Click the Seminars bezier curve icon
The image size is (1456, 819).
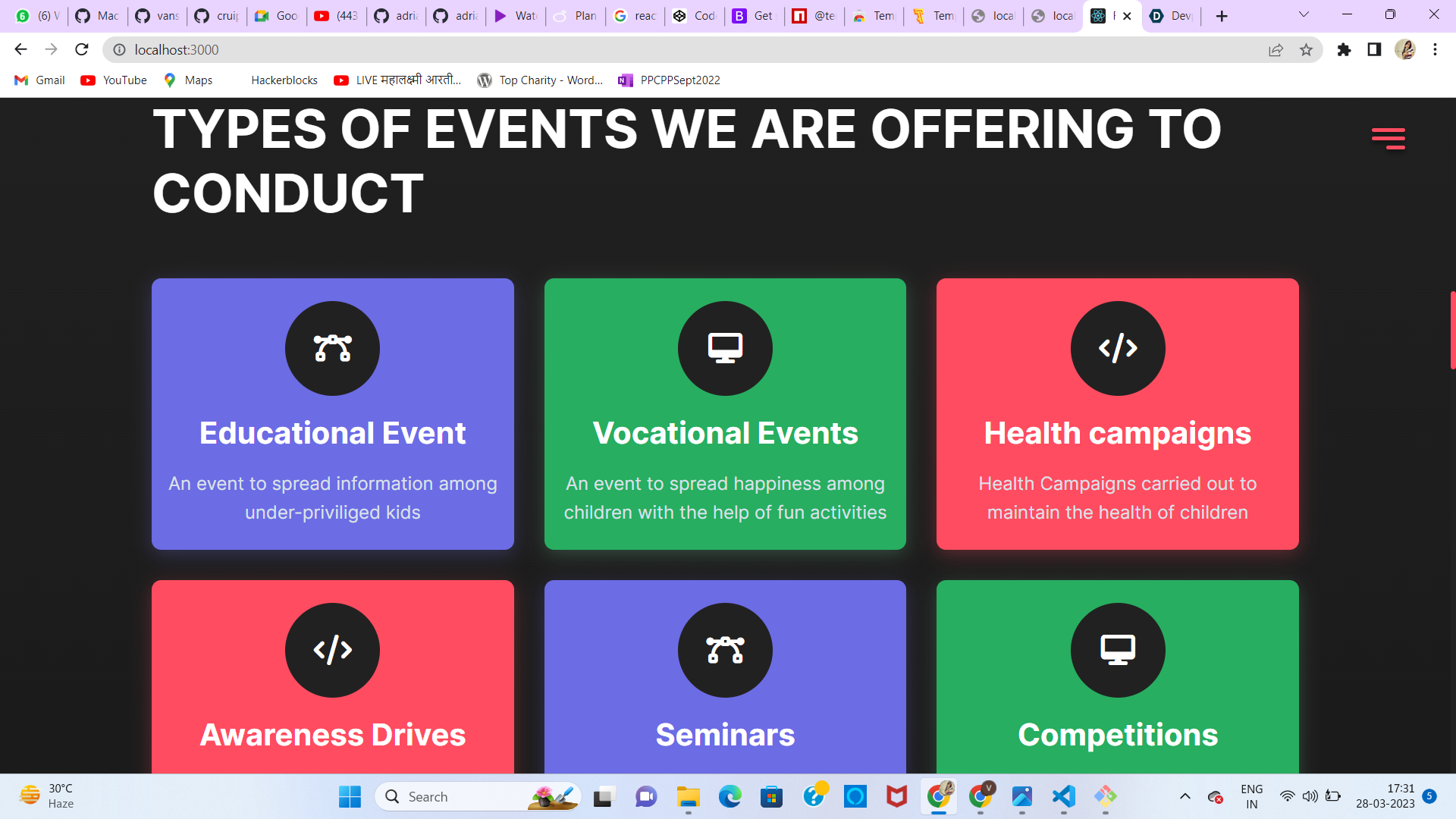click(x=725, y=650)
